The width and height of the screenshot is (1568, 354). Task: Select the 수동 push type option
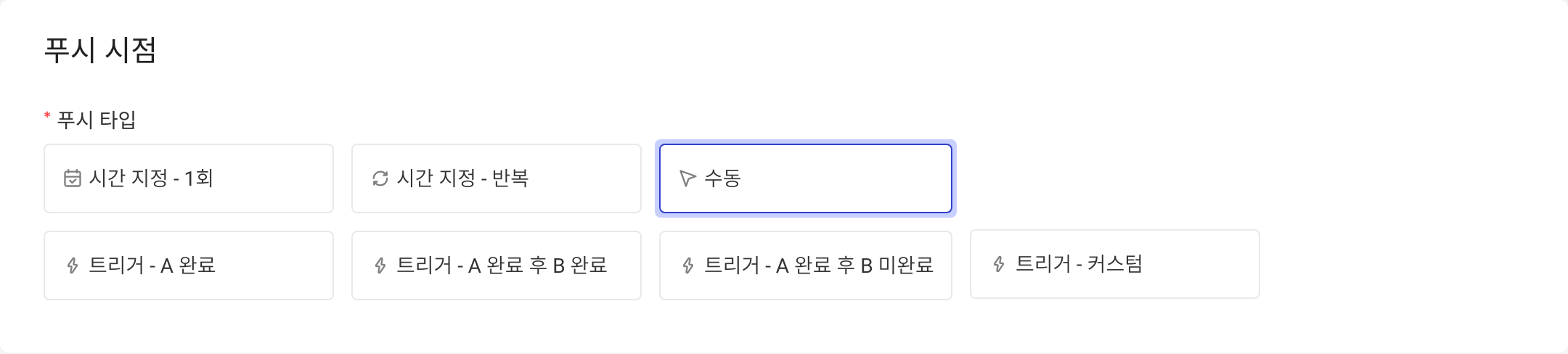(806, 178)
